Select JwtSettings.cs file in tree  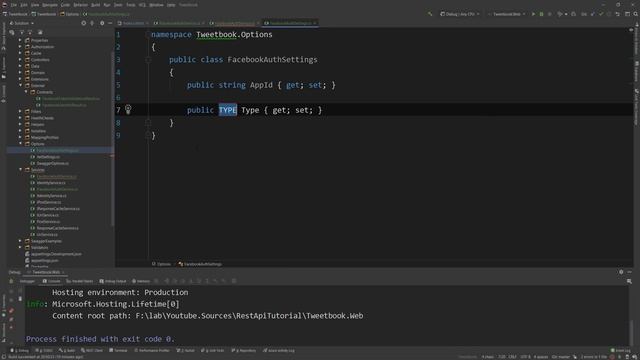click(48, 157)
